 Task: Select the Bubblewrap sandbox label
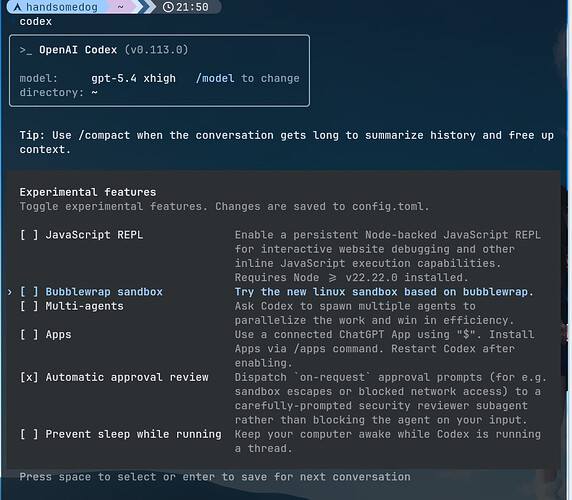point(104,292)
